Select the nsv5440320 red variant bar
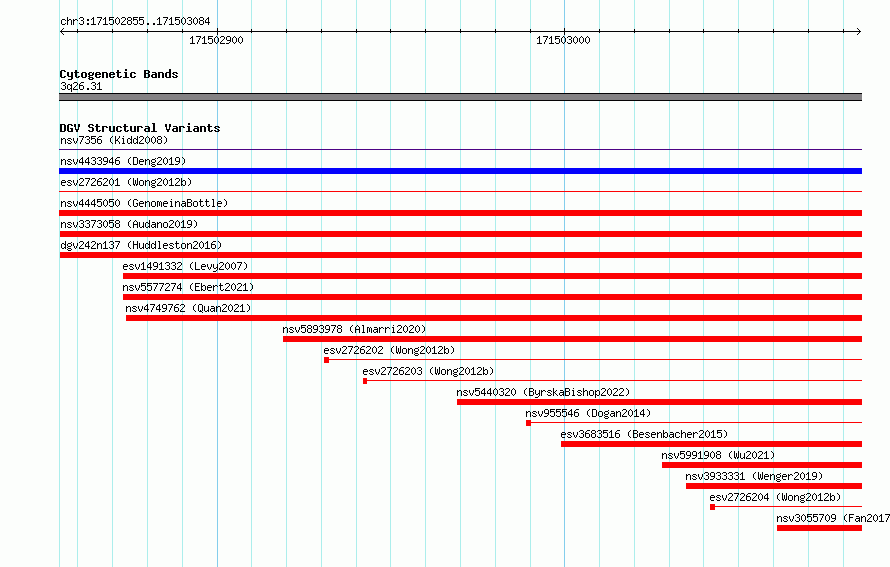The width and height of the screenshot is (890, 567). [659, 402]
